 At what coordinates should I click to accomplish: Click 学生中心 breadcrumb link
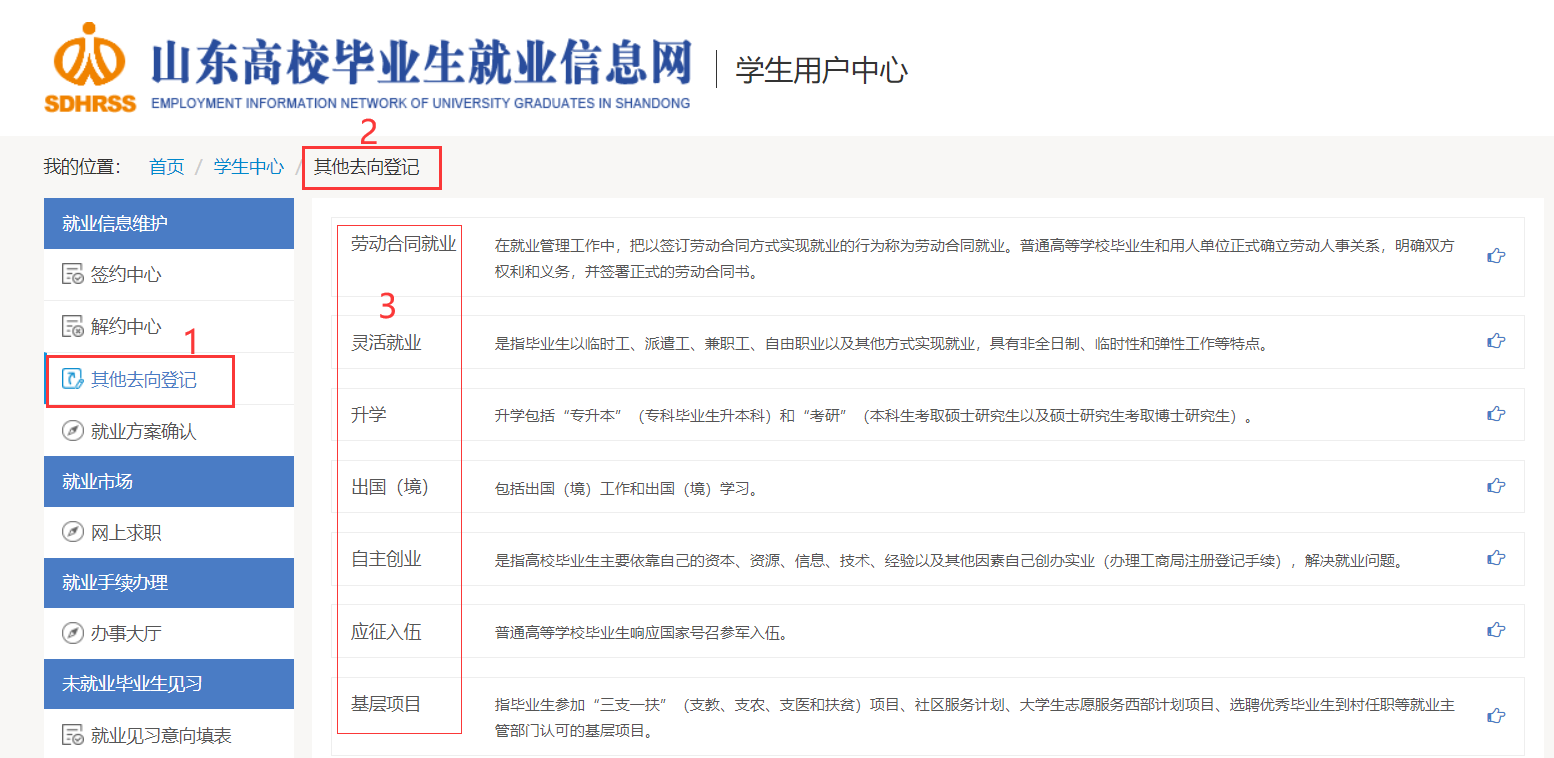coord(249,167)
